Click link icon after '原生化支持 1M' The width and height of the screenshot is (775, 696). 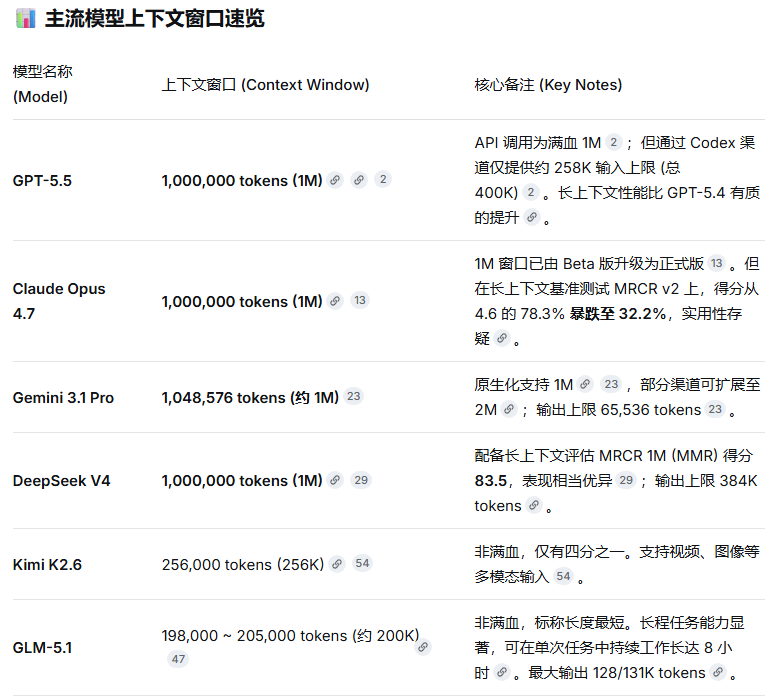585,384
